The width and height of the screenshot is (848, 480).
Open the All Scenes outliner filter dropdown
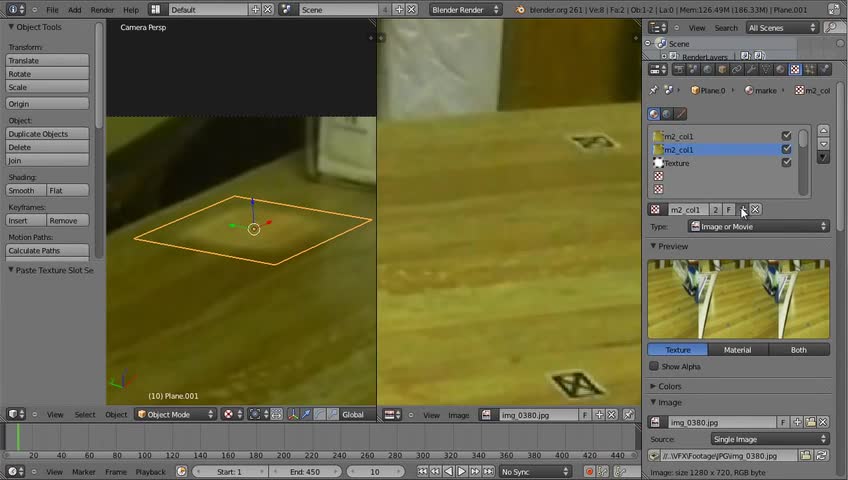coord(781,28)
